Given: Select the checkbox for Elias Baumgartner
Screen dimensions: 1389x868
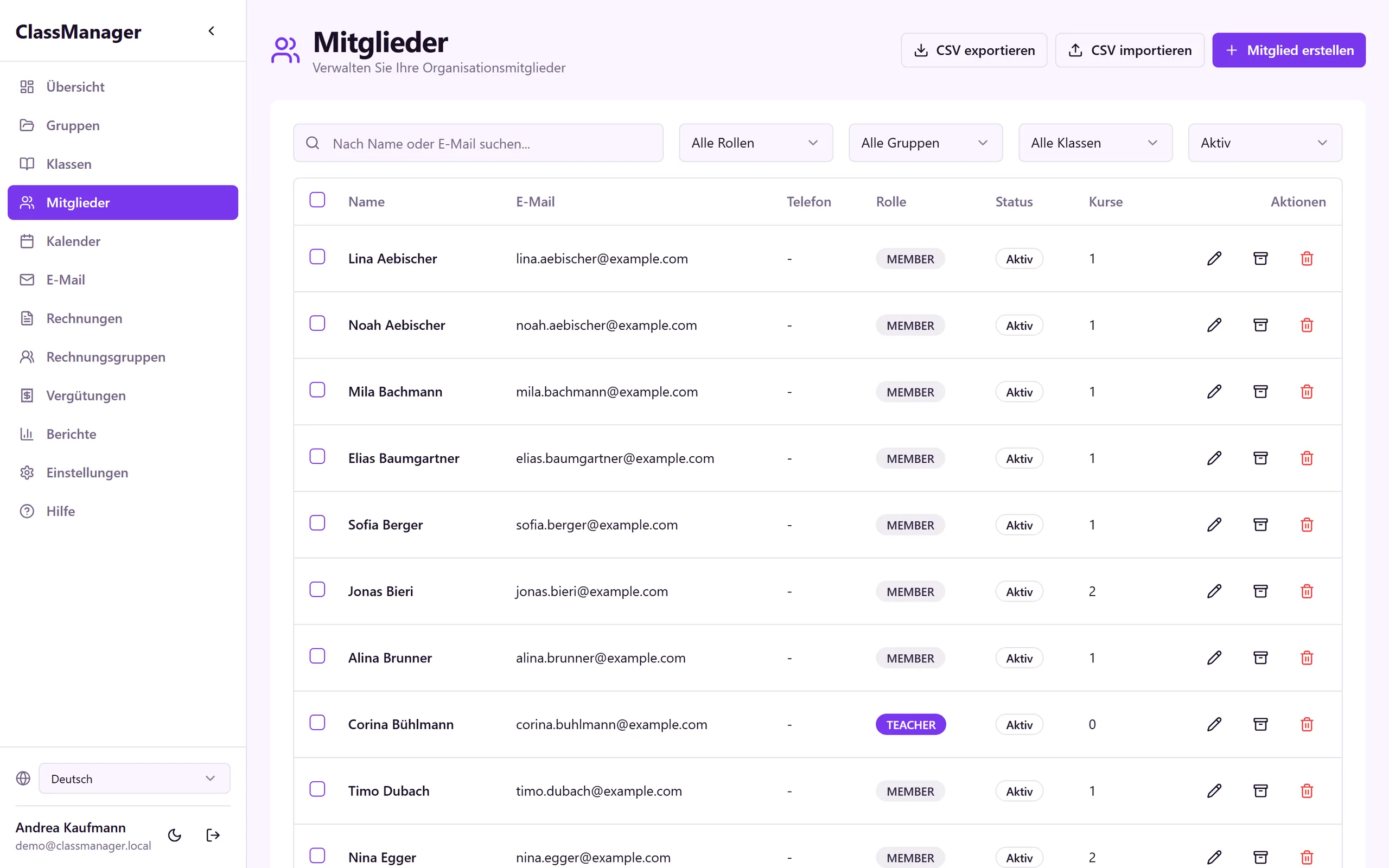Looking at the screenshot, I should click(317, 456).
